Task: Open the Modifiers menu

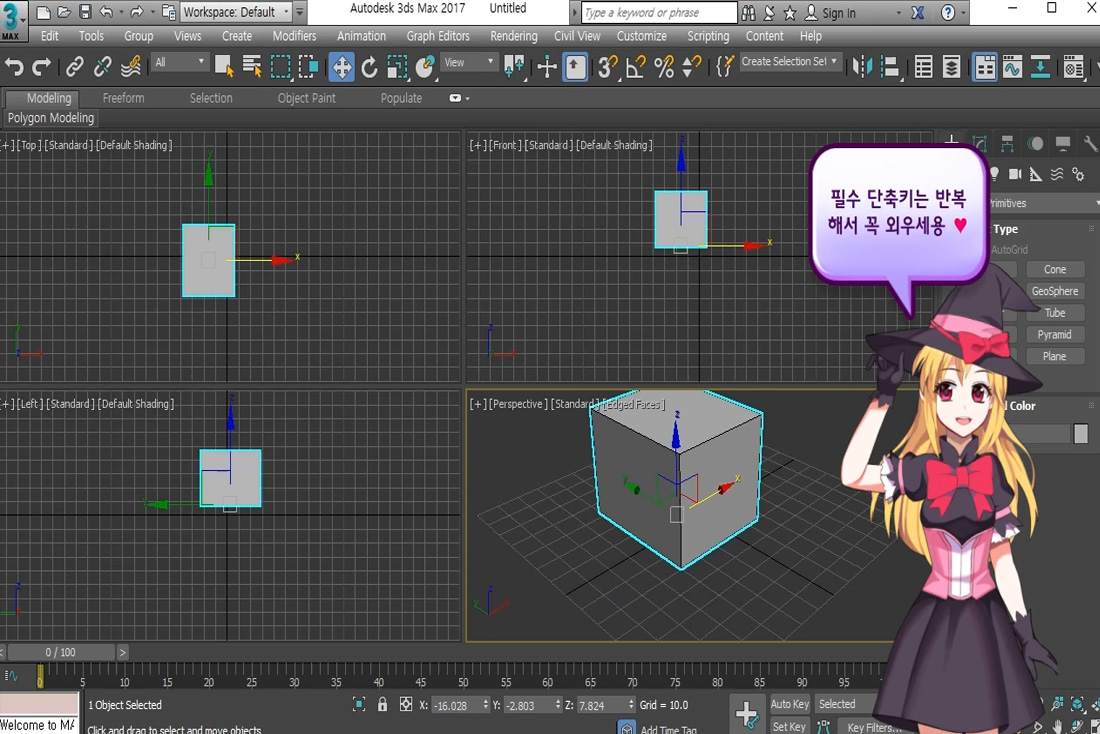Action: click(294, 36)
